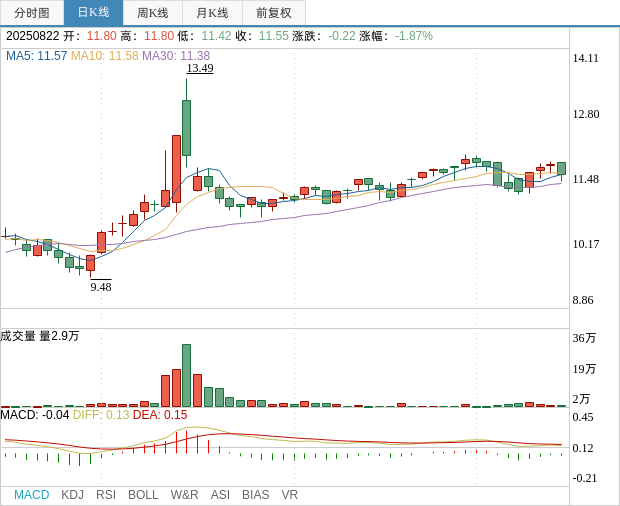Click the 2万 volume axis label
Image resolution: width=620 pixels, height=506 pixels.
581,399
